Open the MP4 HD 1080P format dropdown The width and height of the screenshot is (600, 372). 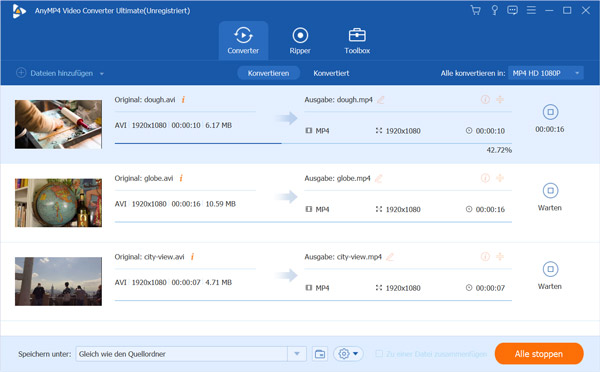coord(546,73)
